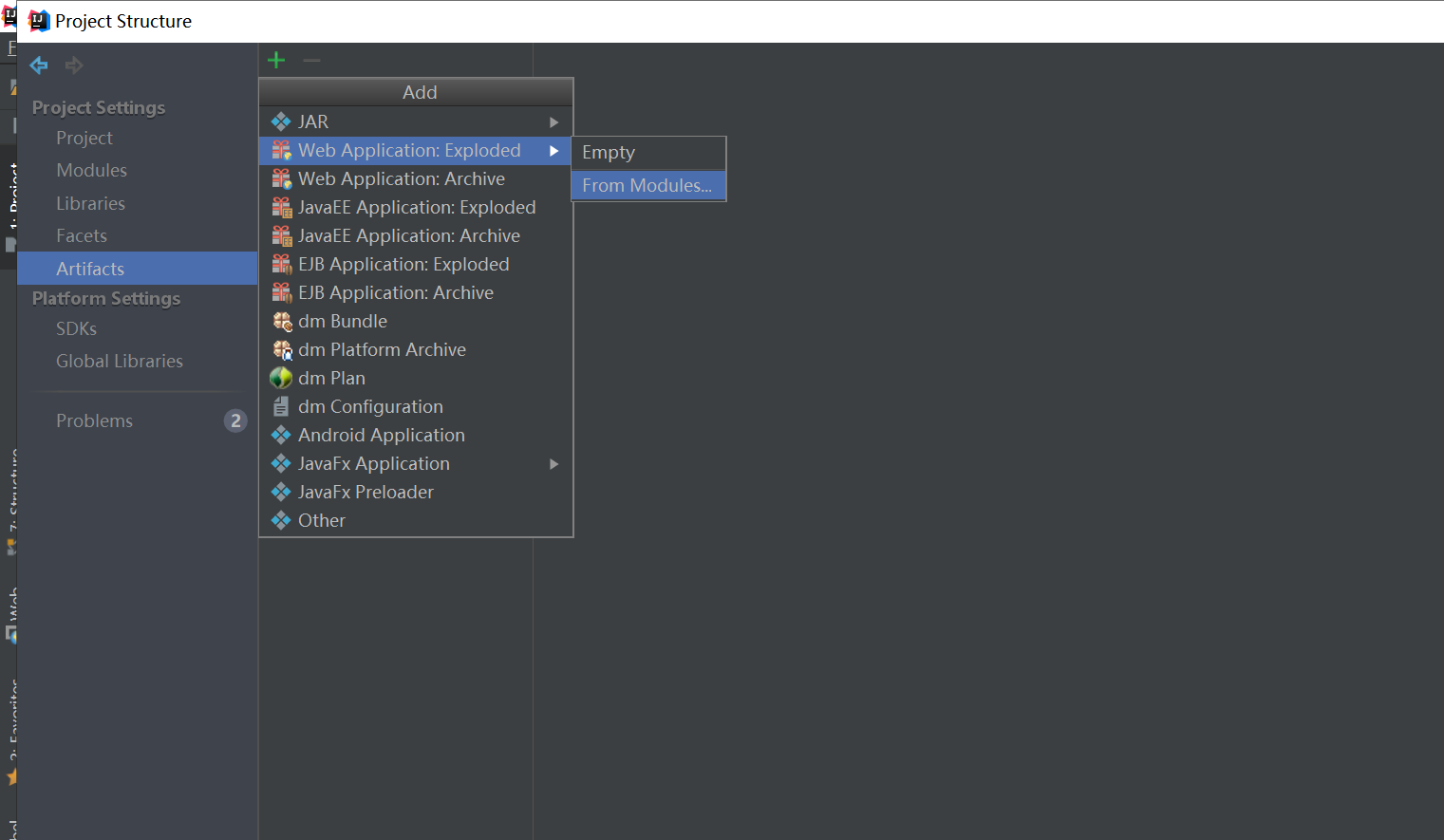Select EJB Application: Archive menu entry
Image resolution: width=1444 pixels, height=840 pixels.
pyautogui.click(x=416, y=292)
